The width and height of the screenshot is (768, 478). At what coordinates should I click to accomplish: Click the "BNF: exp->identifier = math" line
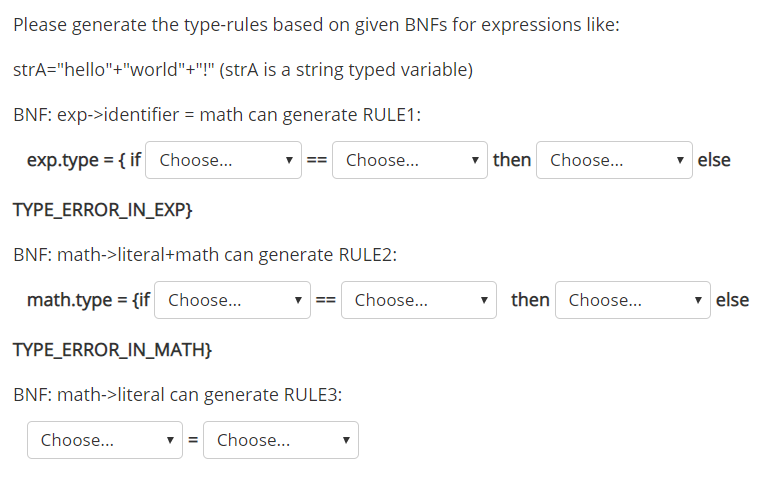pyautogui.click(x=217, y=115)
